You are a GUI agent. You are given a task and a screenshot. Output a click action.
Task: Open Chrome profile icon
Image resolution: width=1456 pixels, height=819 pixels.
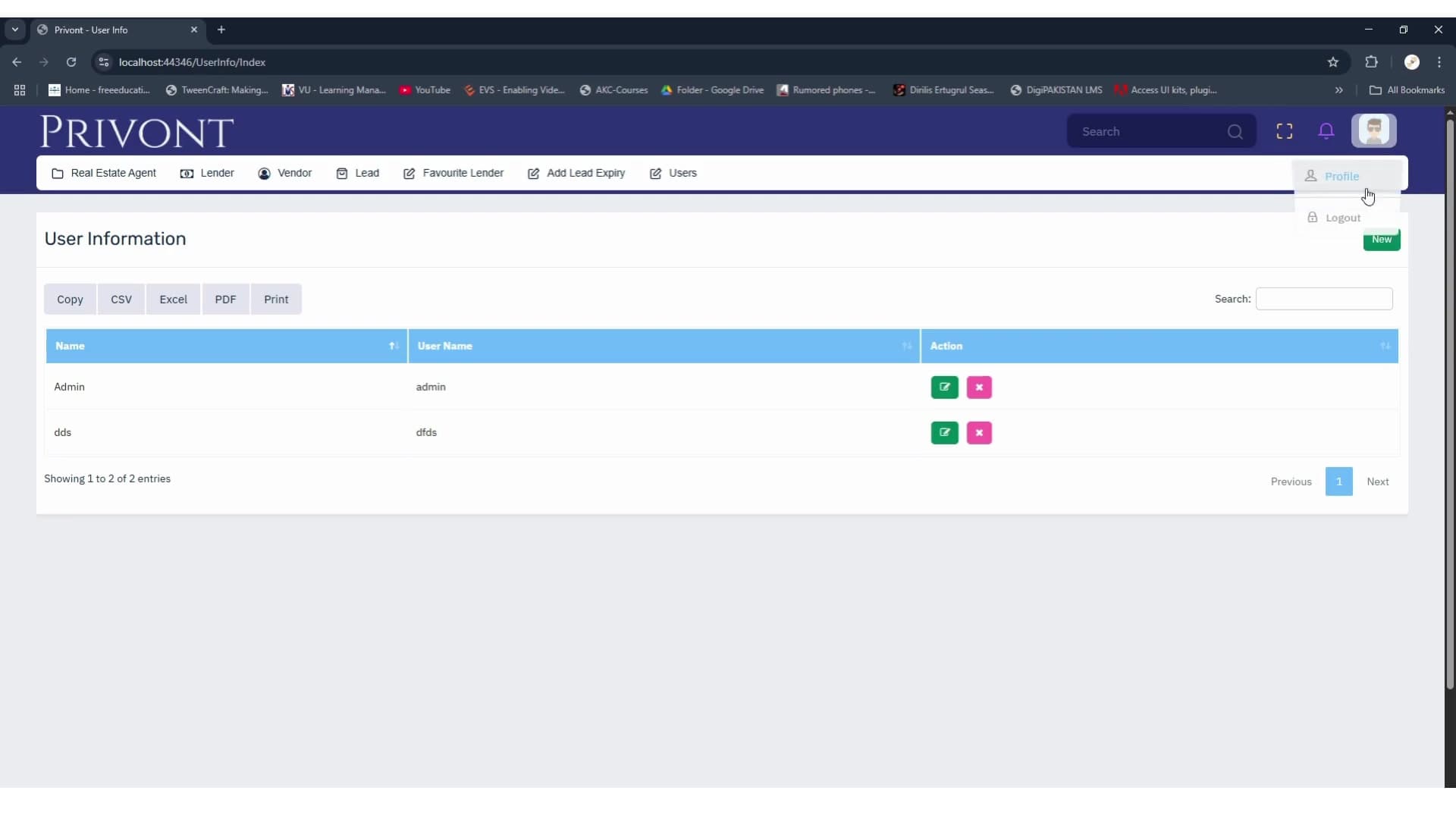click(1411, 62)
